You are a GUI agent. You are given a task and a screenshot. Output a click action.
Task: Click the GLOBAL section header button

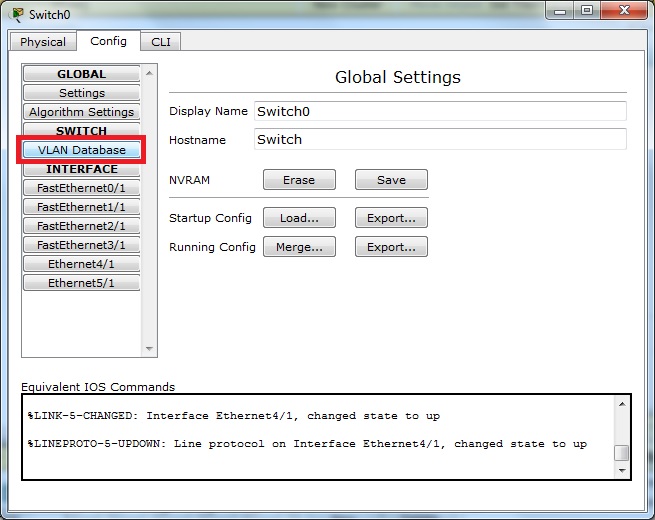(81, 74)
